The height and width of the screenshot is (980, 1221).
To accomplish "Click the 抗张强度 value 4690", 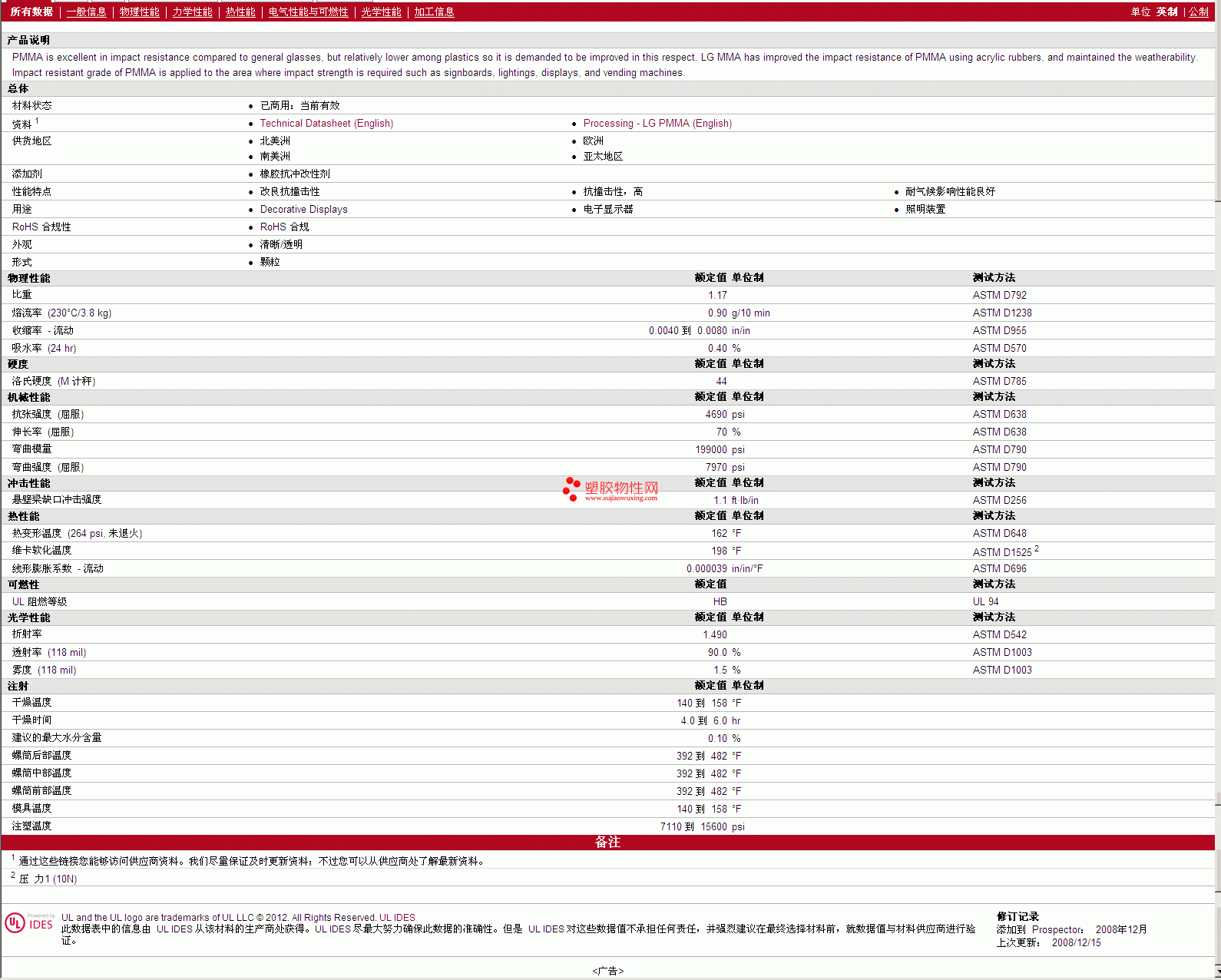I will pyautogui.click(x=716, y=415).
